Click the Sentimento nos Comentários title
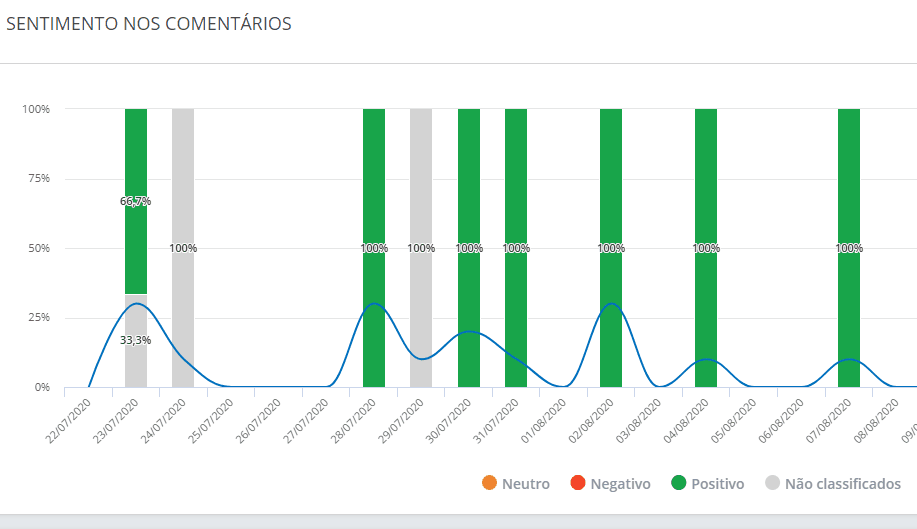This screenshot has height=529, width=917. pos(149,24)
